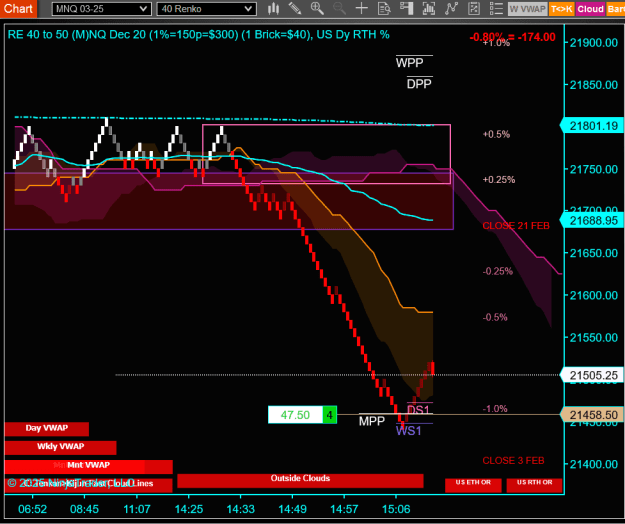The height and width of the screenshot is (524, 625).
Task: Click the Mnt VWAP red bar
Action: [x=88, y=466]
